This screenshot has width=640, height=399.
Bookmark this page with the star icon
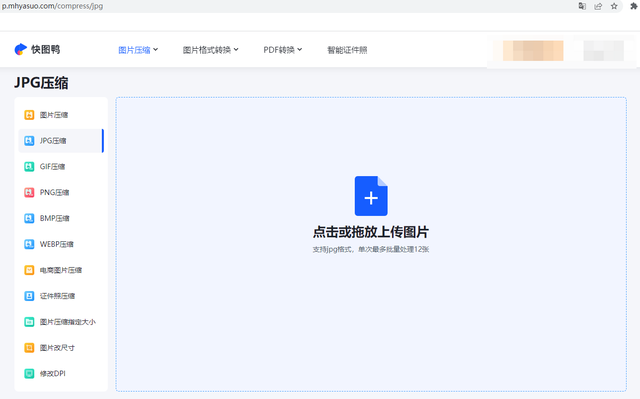click(614, 6)
